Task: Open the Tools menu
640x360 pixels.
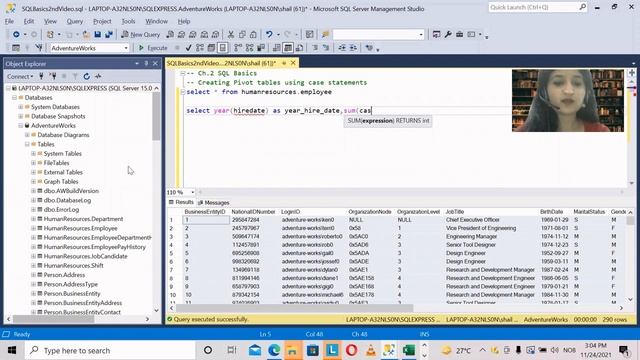Action: point(128,21)
